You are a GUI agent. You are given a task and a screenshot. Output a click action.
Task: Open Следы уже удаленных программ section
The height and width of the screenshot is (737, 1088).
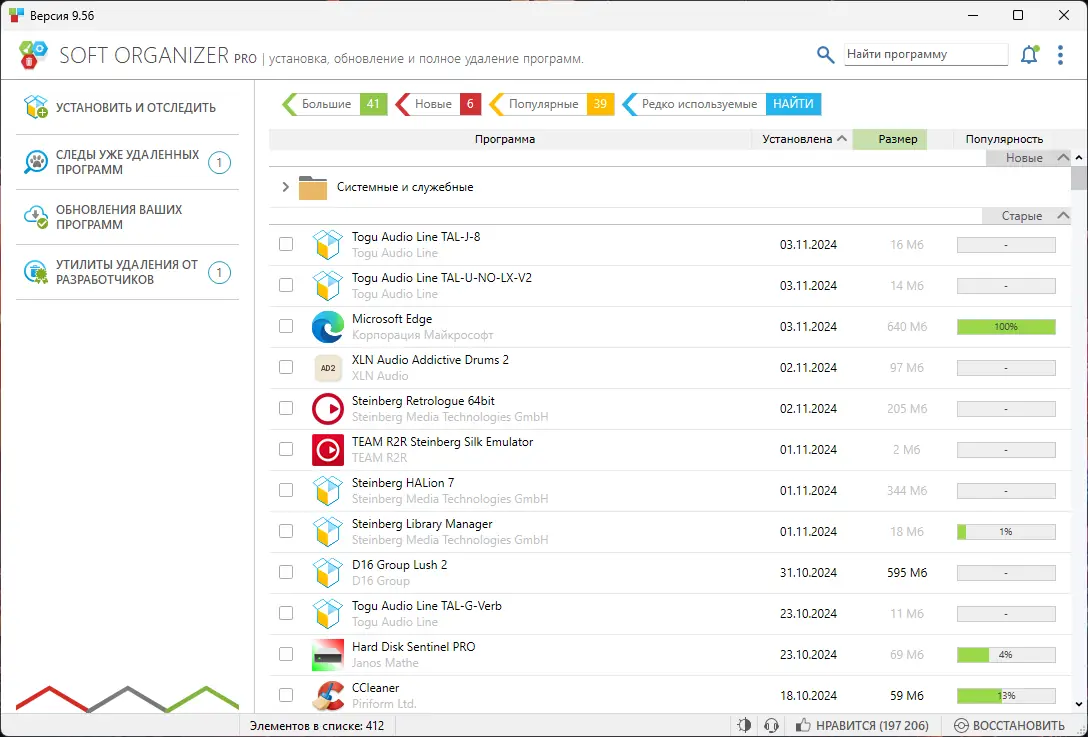[x=128, y=162]
